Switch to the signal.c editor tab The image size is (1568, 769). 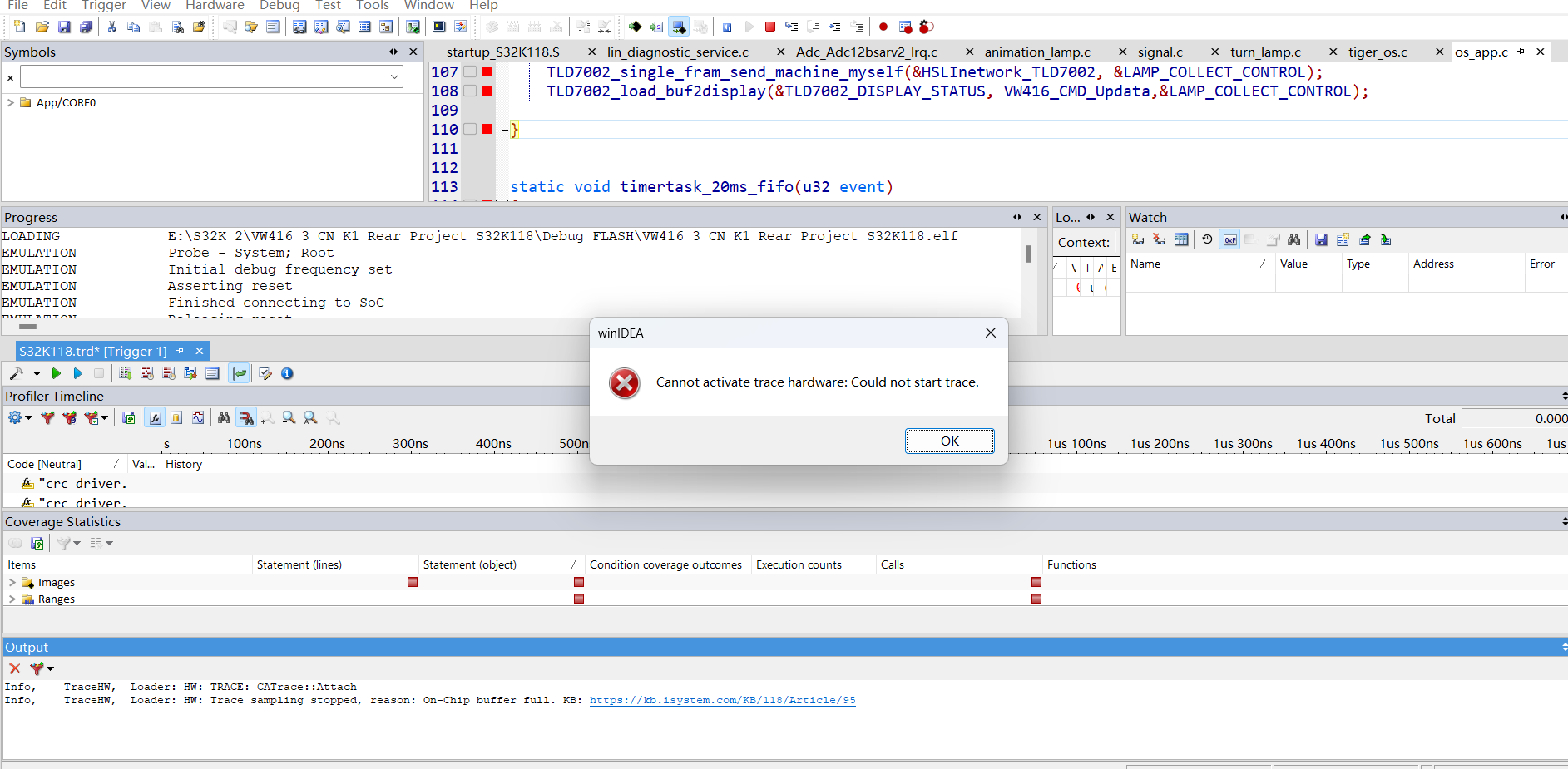click(1160, 52)
